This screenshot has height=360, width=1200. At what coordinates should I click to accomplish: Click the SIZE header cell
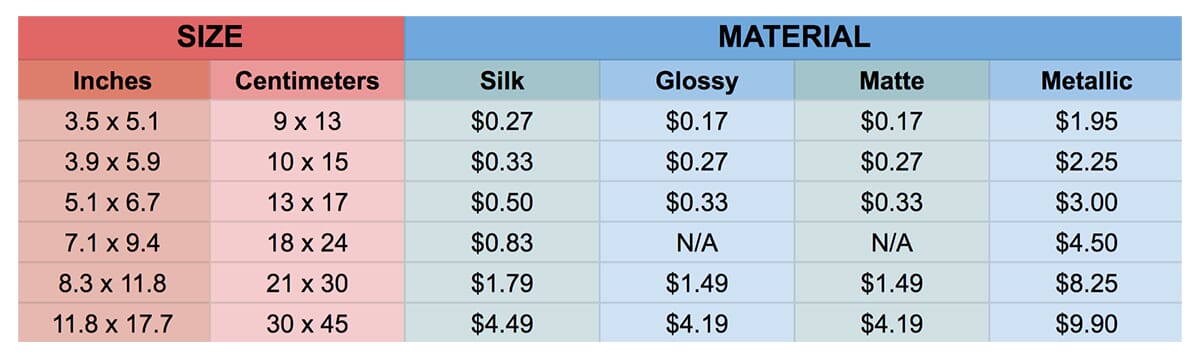(211, 38)
